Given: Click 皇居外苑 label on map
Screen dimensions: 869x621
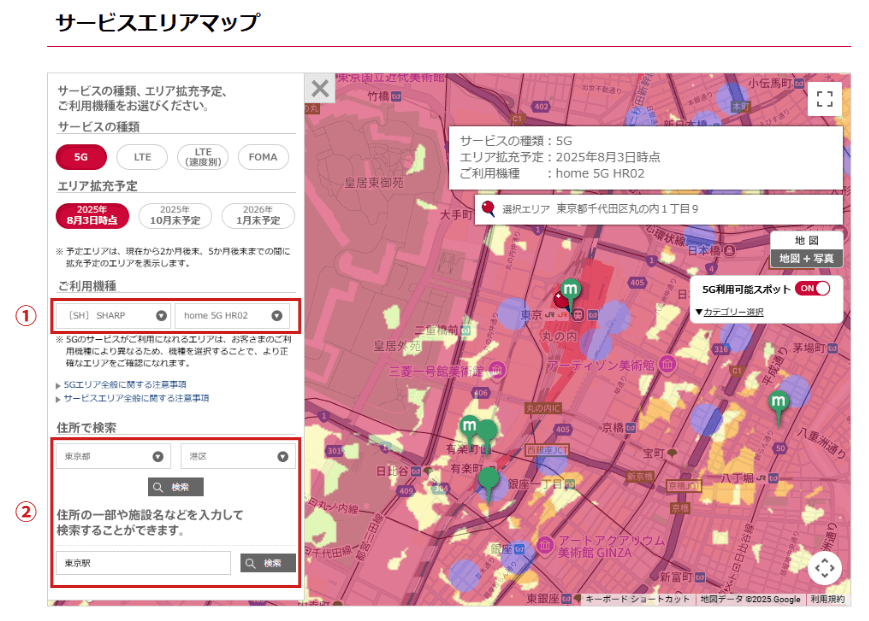Looking at the screenshot, I should pos(397,346).
